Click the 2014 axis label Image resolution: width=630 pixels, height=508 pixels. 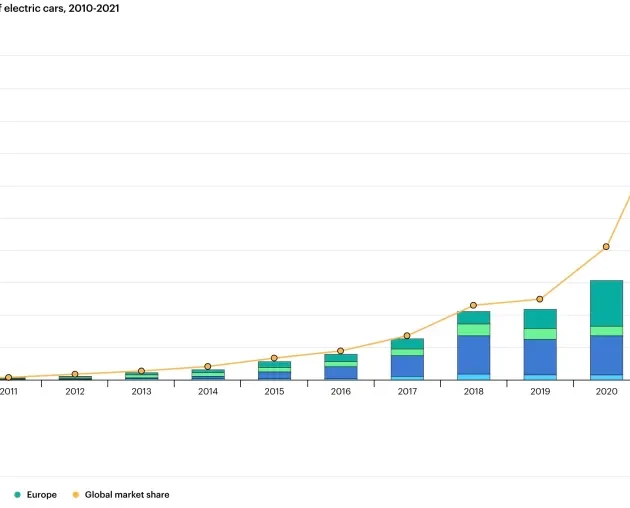click(208, 391)
